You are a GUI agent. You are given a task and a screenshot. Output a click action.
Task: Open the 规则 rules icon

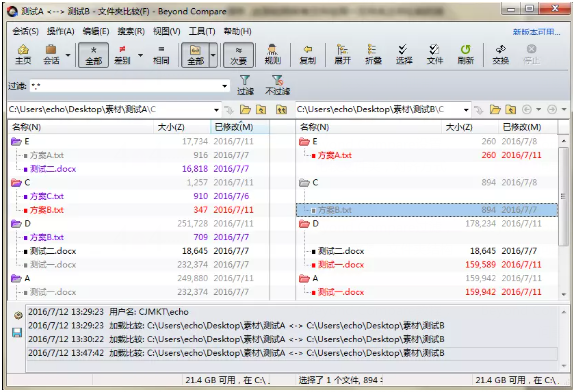272,54
